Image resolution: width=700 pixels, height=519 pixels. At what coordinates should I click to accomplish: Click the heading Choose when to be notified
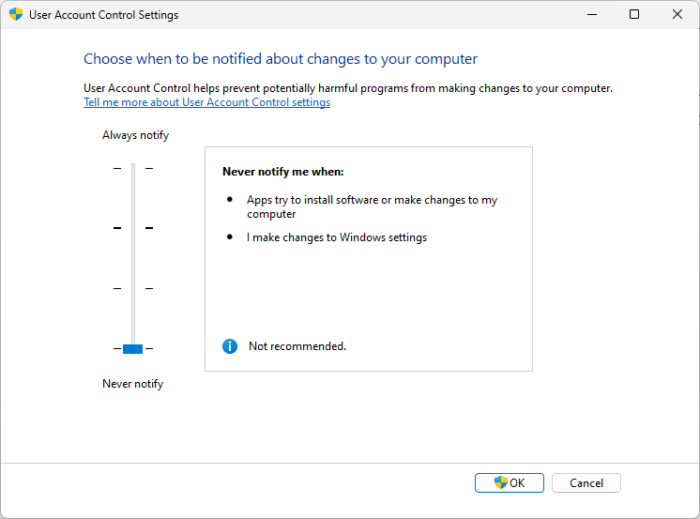(280, 59)
